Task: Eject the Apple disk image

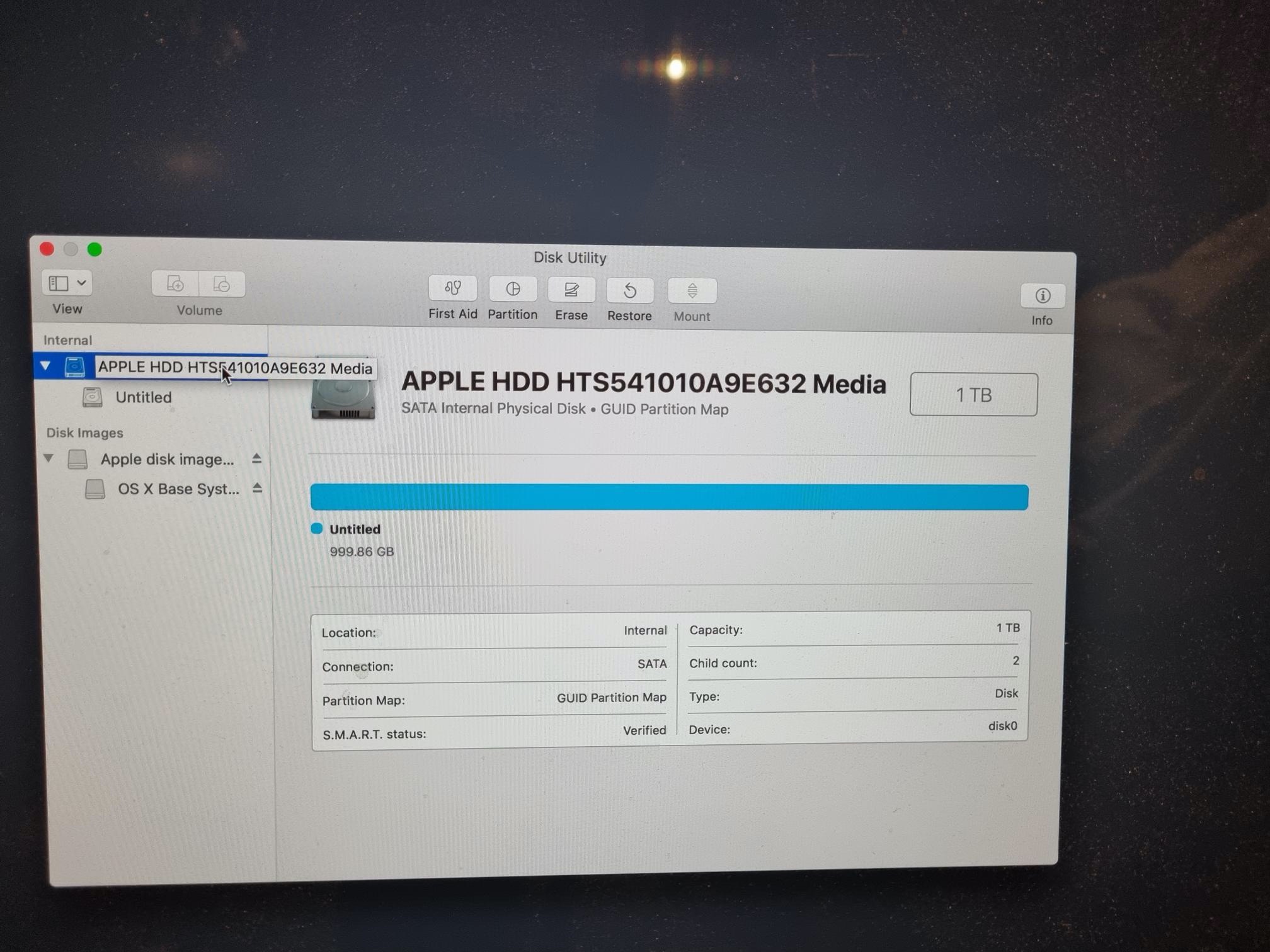Action: [256, 459]
